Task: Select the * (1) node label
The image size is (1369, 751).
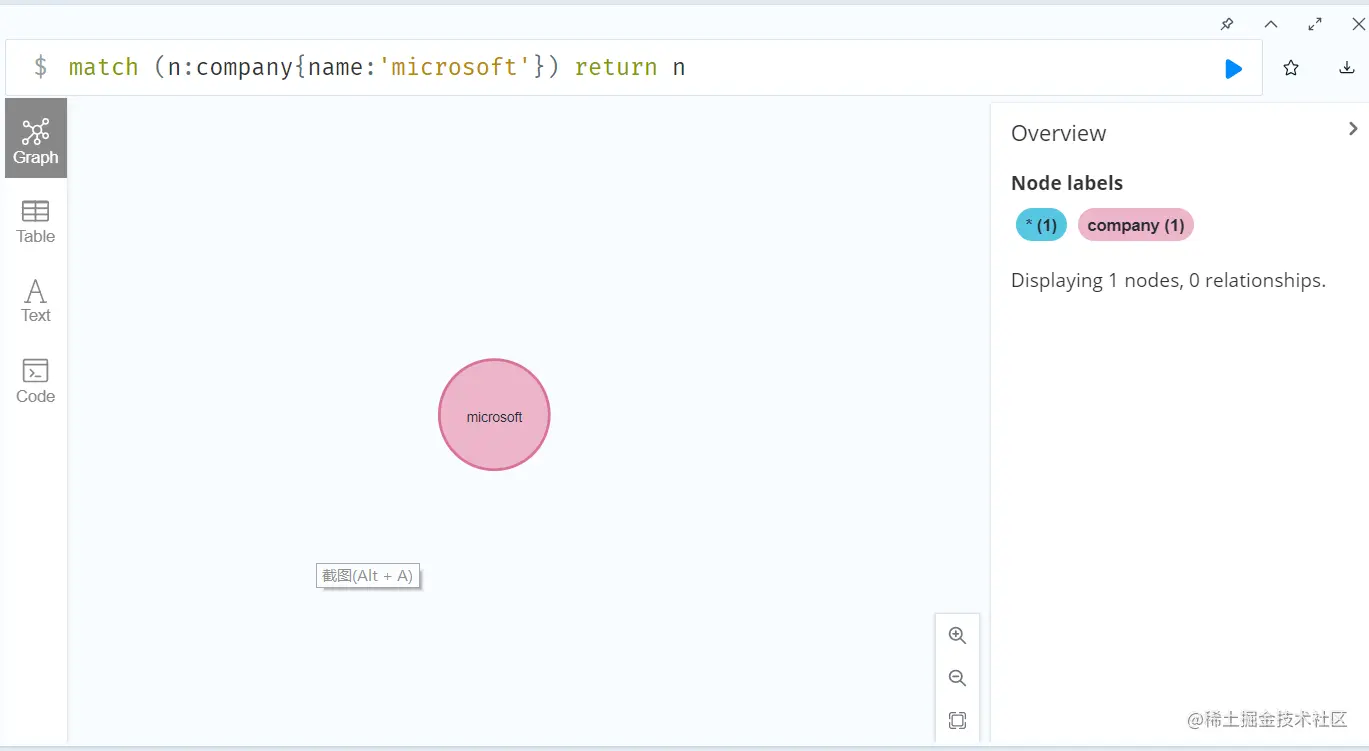Action: coord(1041,225)
